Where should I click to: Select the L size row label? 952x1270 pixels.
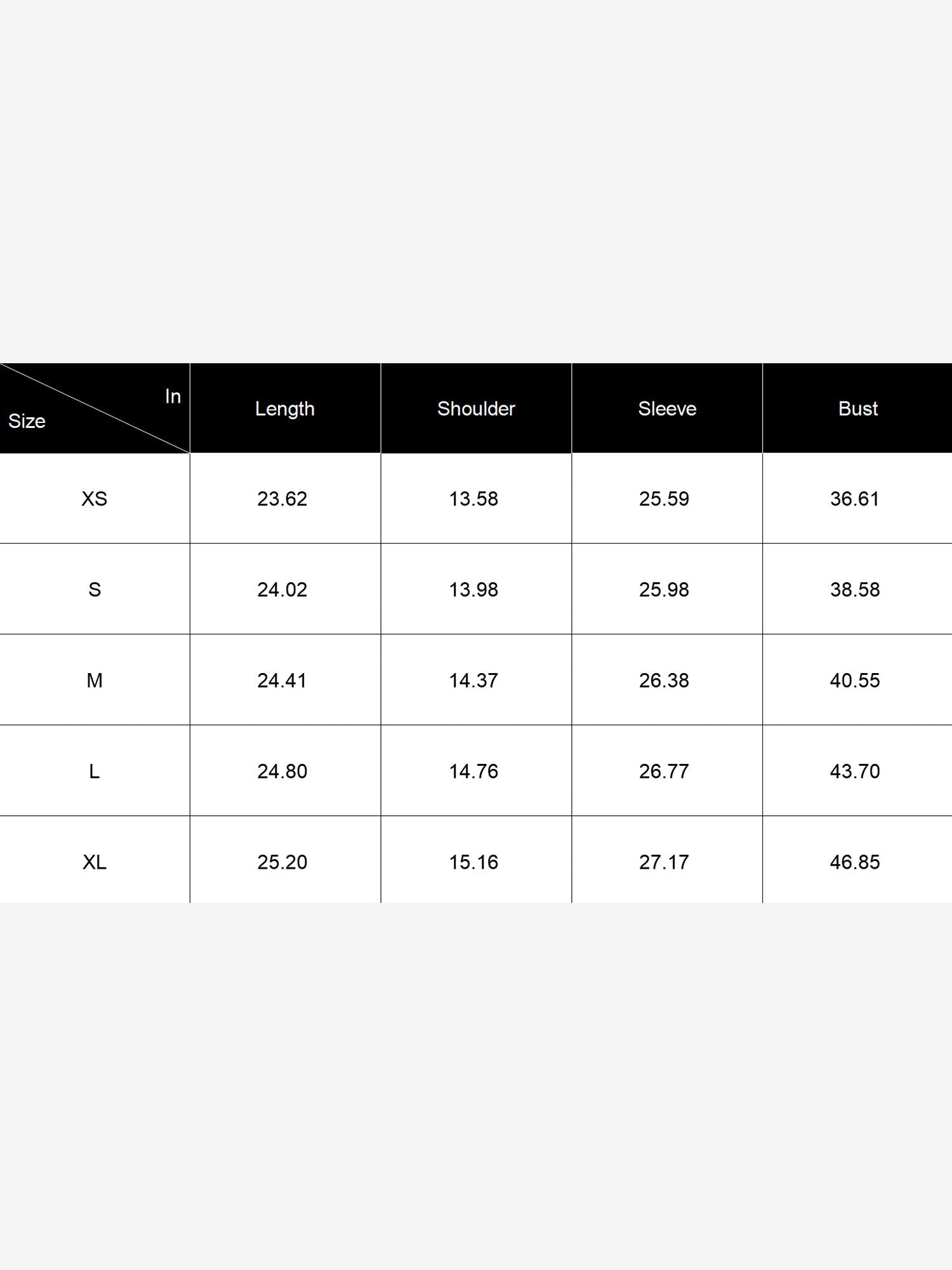click(95, 772)
